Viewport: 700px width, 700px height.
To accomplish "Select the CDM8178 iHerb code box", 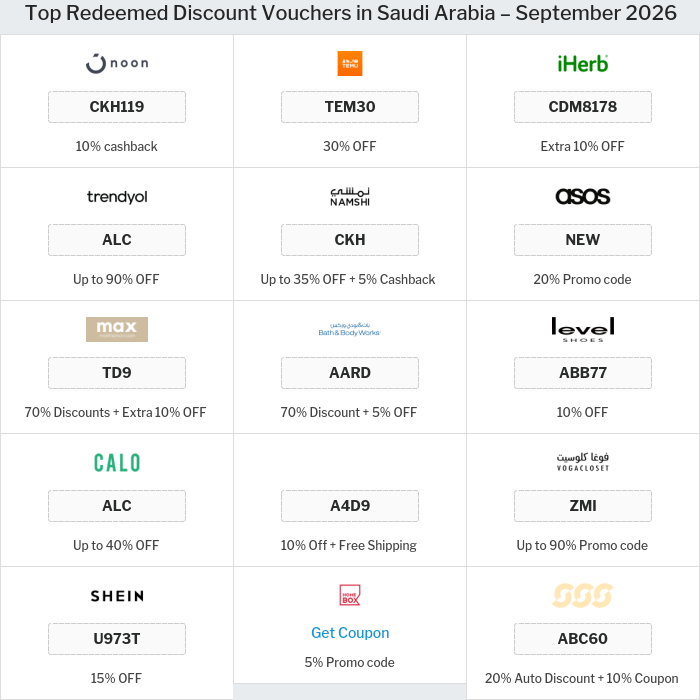I will (x=583, y=107).
